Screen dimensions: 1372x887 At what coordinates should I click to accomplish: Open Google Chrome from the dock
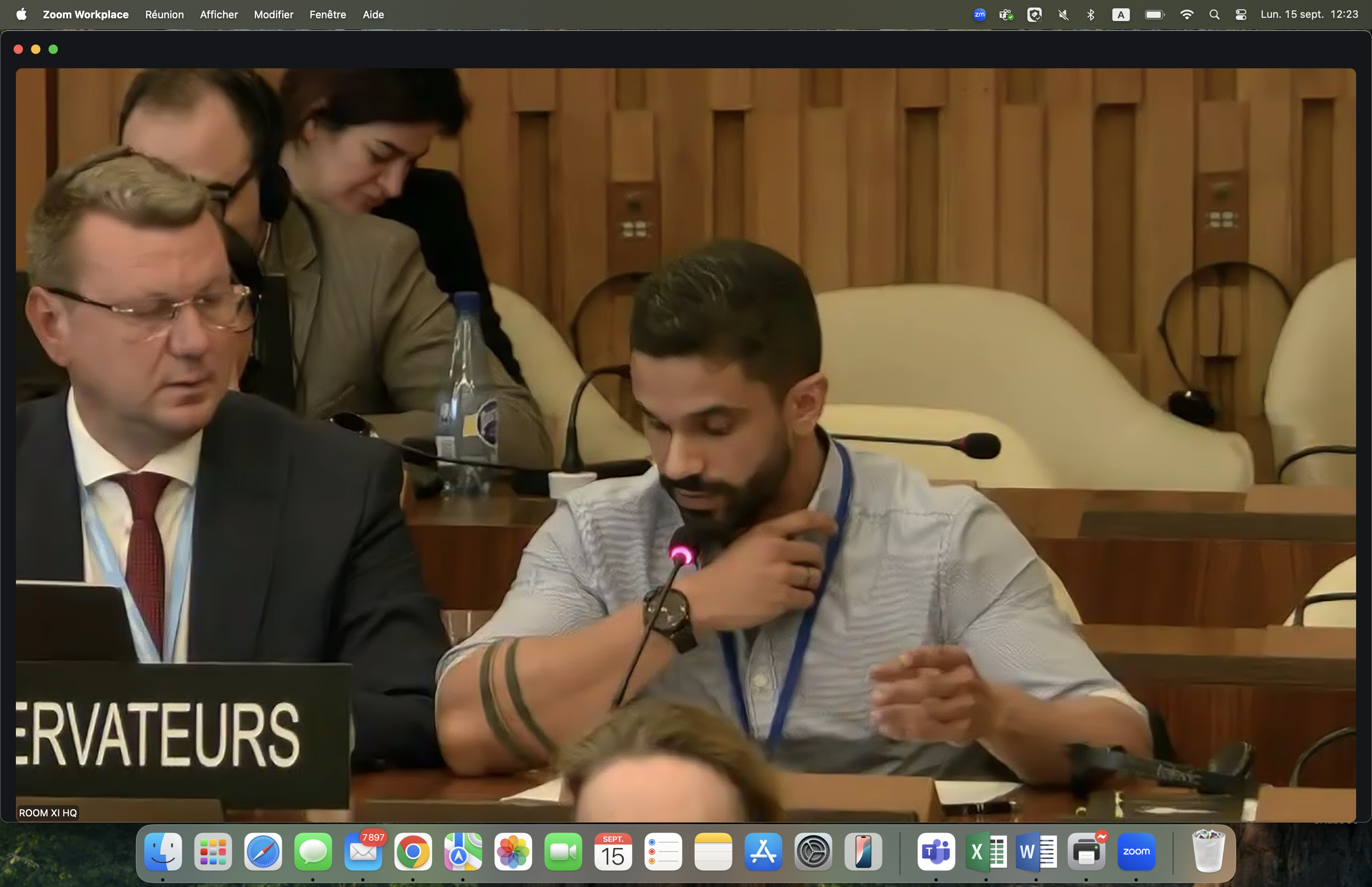pos(413,851)
